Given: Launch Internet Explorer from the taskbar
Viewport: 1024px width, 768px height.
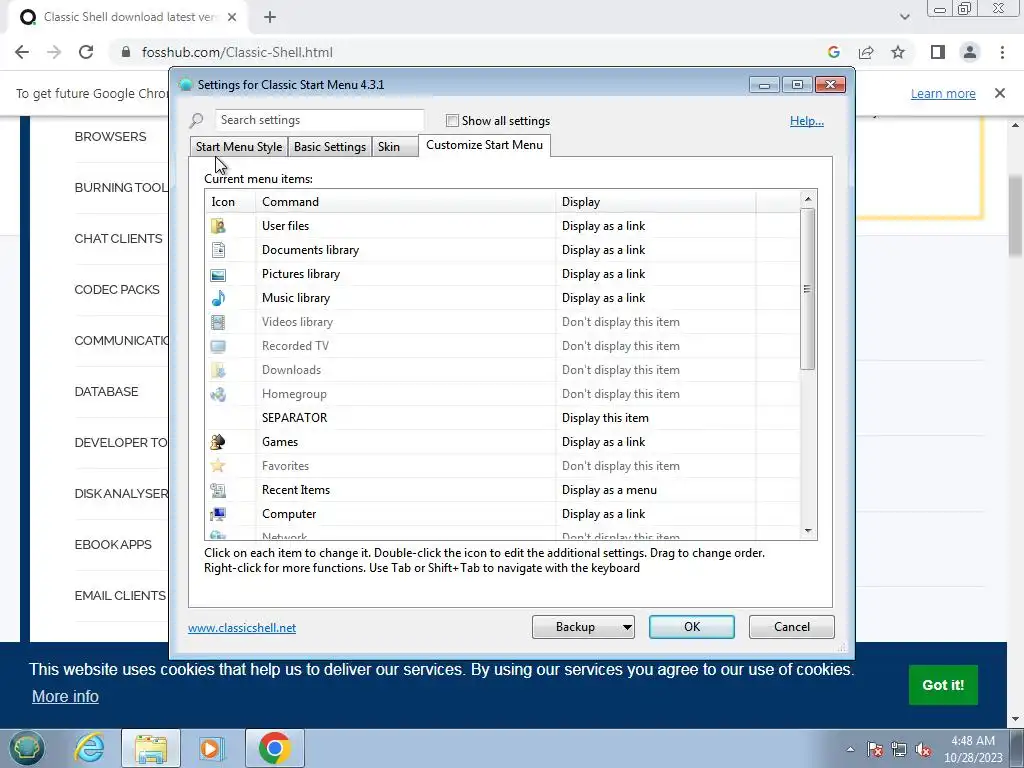Looking at the screenshot, I should 89,748.
